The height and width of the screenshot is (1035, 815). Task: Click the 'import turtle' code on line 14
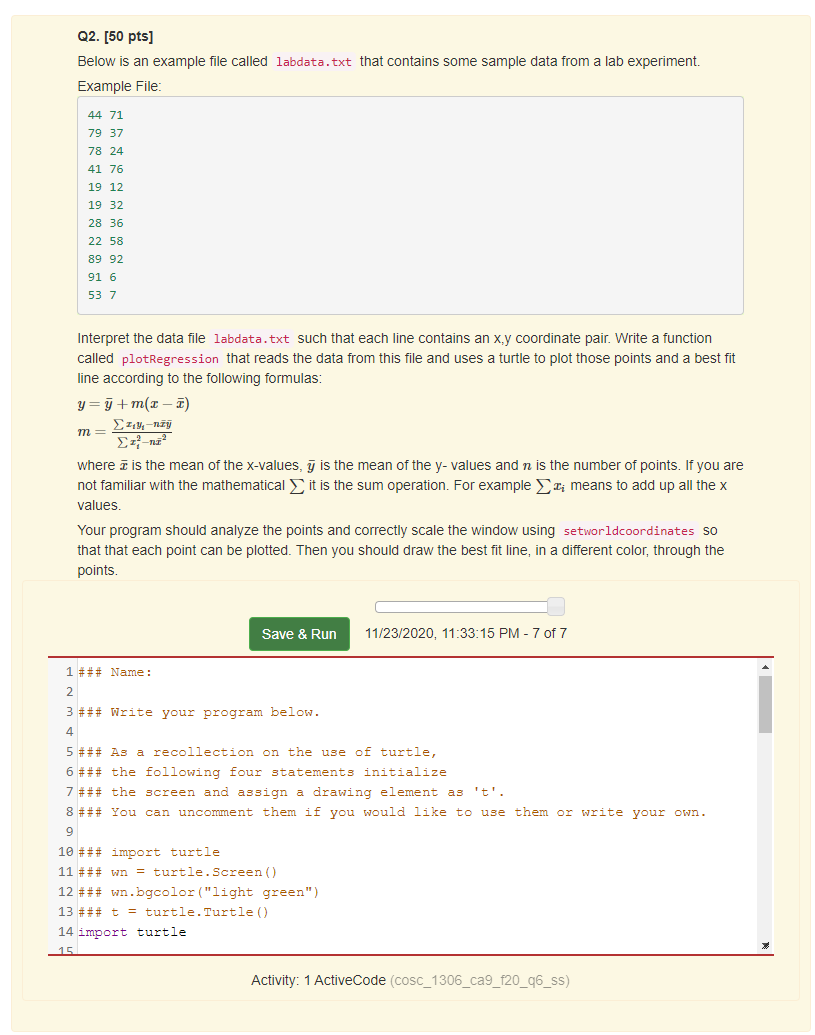click(132, 932)
